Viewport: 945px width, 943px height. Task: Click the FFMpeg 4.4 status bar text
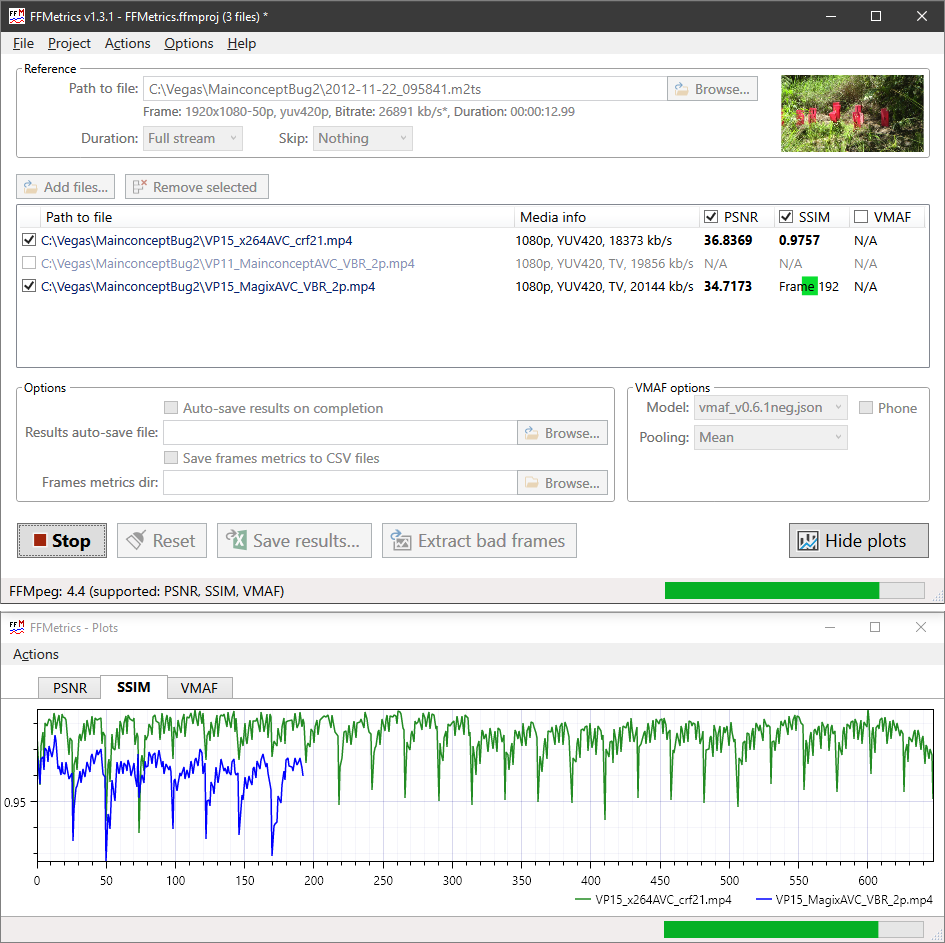click(146, 591)
